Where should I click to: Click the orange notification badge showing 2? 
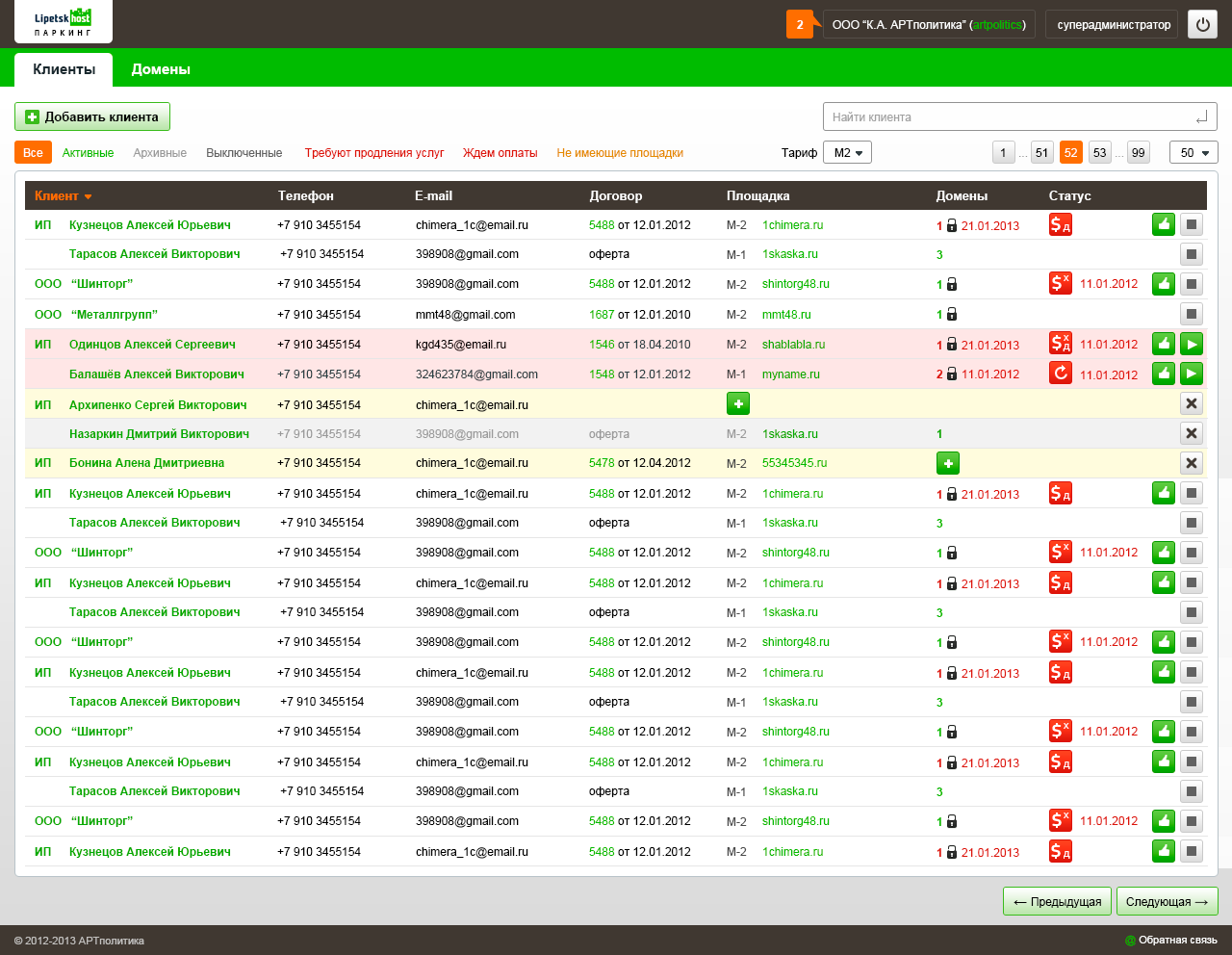tap(800, 25)
